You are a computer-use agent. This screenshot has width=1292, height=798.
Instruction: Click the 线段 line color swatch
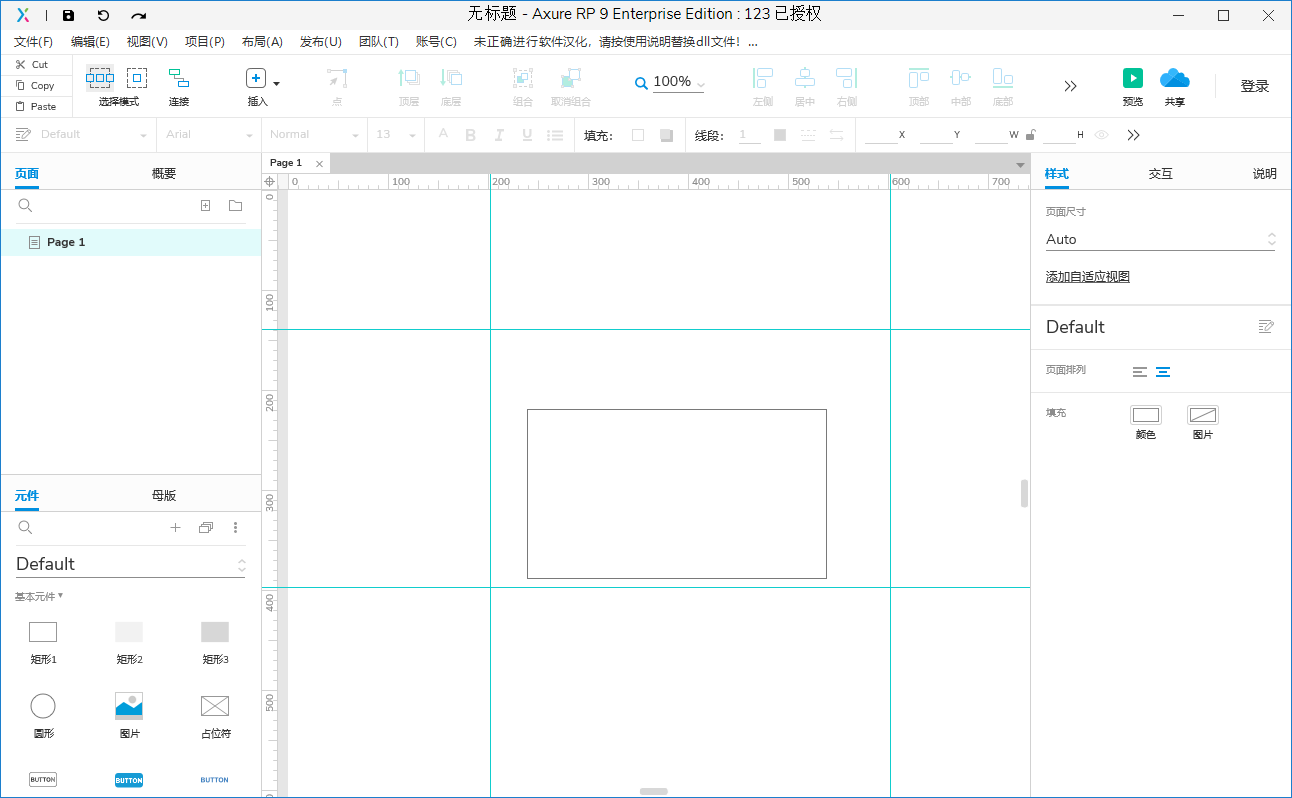click(780, 135)
